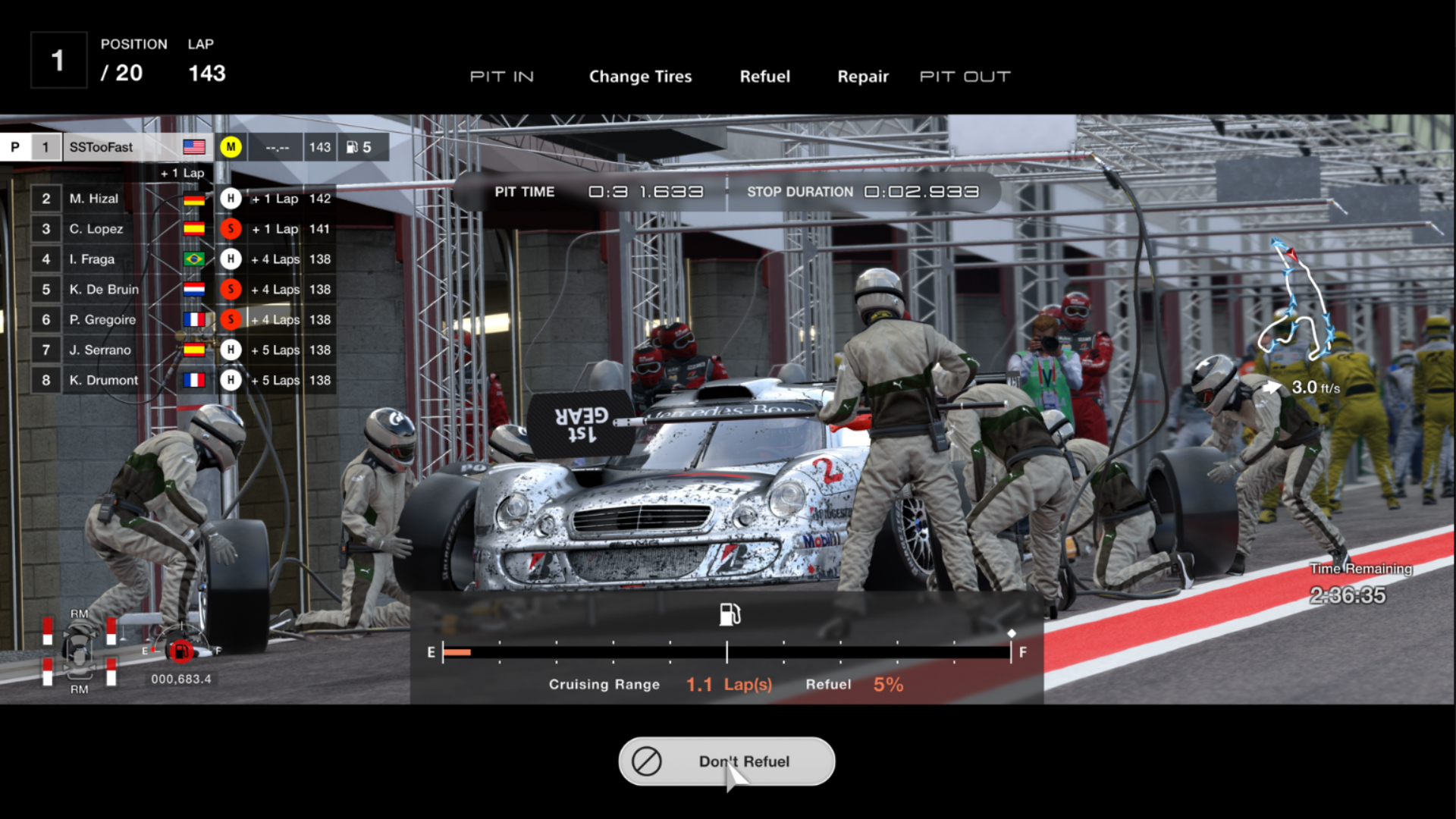The height and width of the screenshot is (819, 1456).
Task: Click the red S tire icon for C. Lopez
Action: click(x=231, y=229)
